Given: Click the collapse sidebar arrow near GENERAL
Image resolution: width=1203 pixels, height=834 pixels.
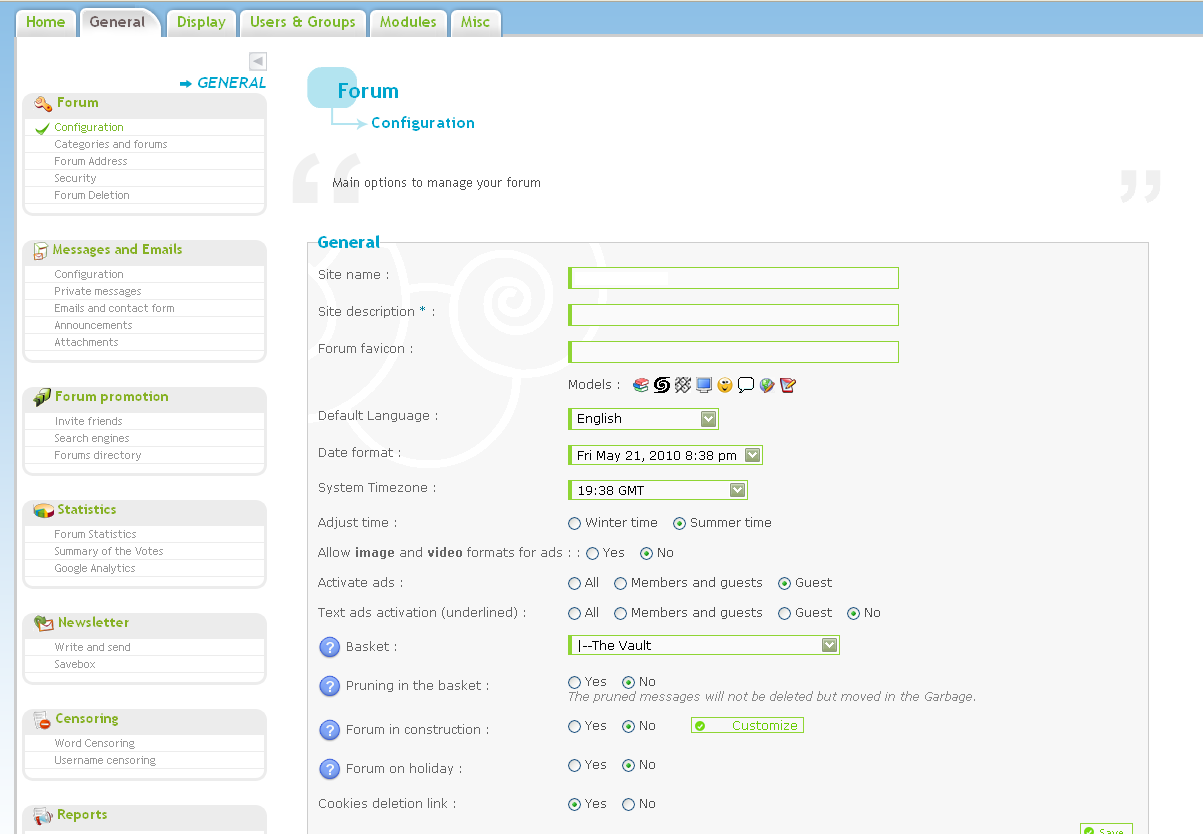Looking at the screenshot, I should (257, 61).
